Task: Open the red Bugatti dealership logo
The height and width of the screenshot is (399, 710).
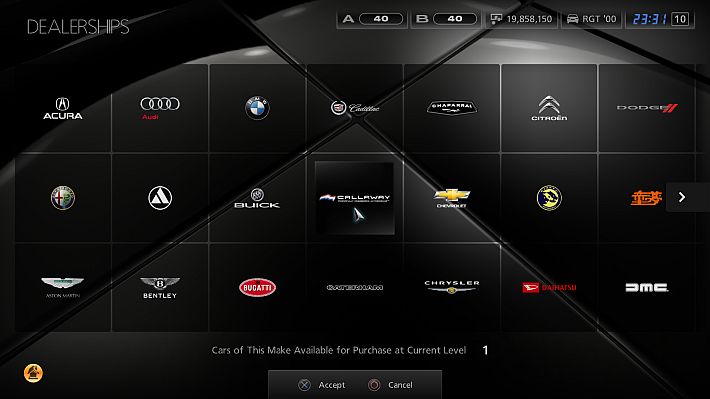Action: (257, 287)
